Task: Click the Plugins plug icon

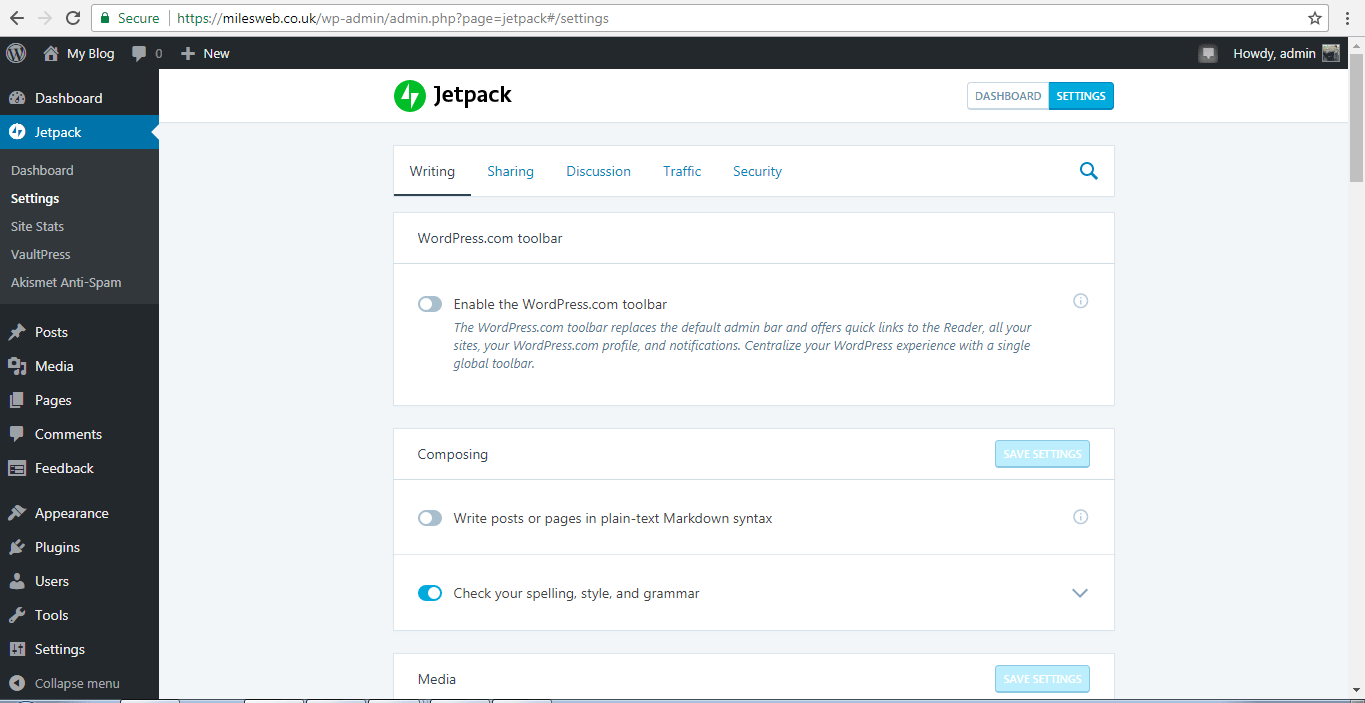Action: coord(17,547)
